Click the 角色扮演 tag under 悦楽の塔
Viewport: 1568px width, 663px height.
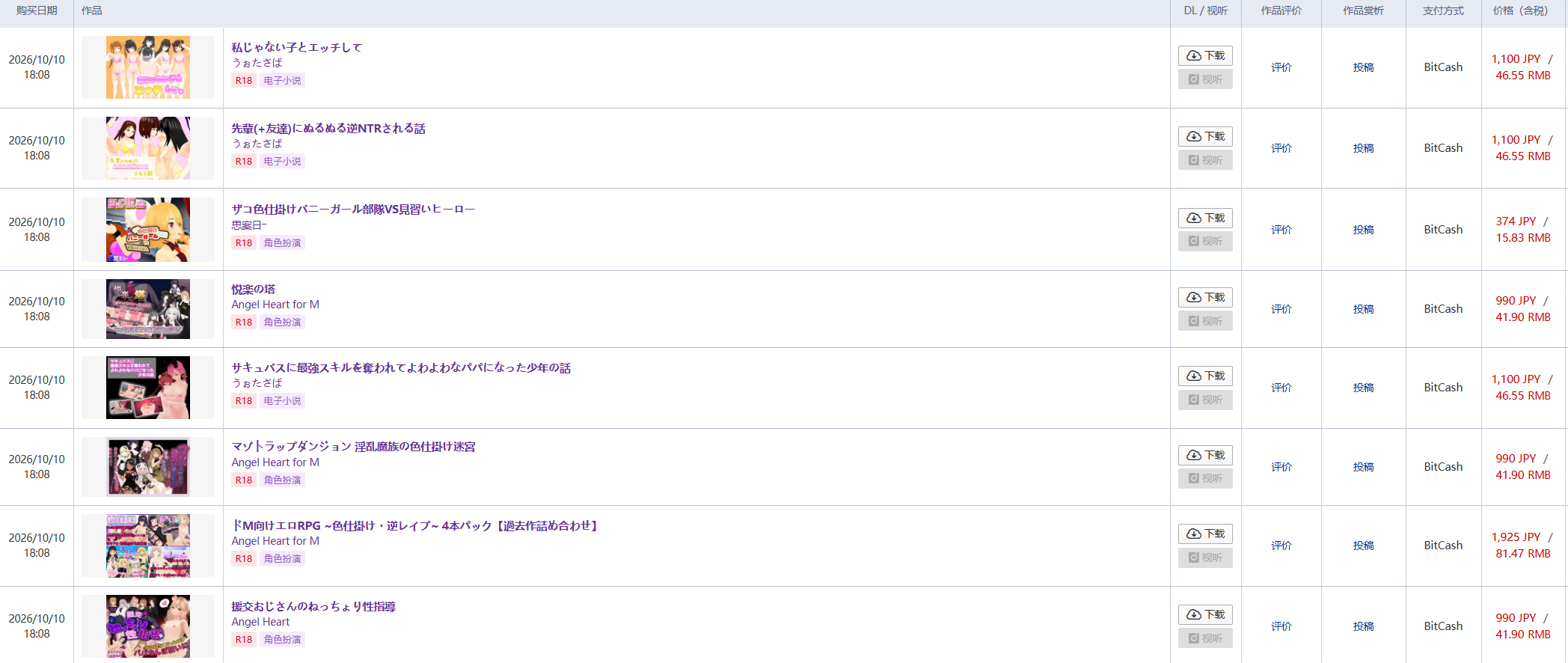(x=282, y=323)
